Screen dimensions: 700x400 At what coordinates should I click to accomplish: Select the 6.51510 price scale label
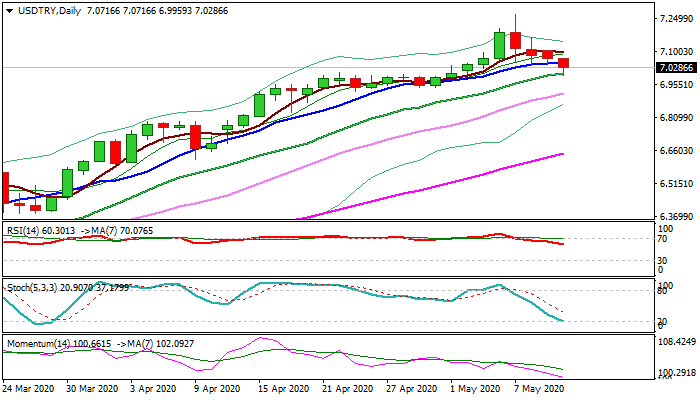point(677,184)
